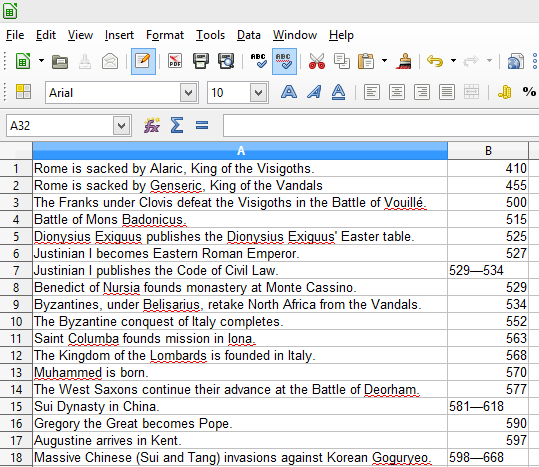Click the Print document icon
This screenshot has height=467, width=539.
coord(201,62)
